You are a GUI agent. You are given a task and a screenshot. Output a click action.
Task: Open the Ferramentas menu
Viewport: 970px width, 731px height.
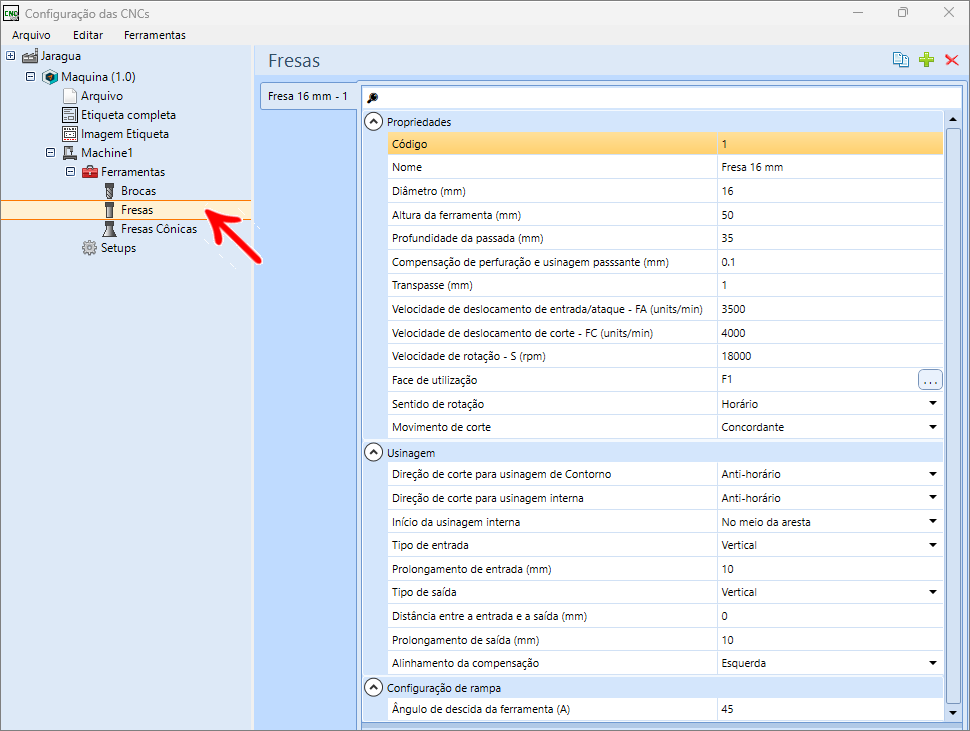155,35
